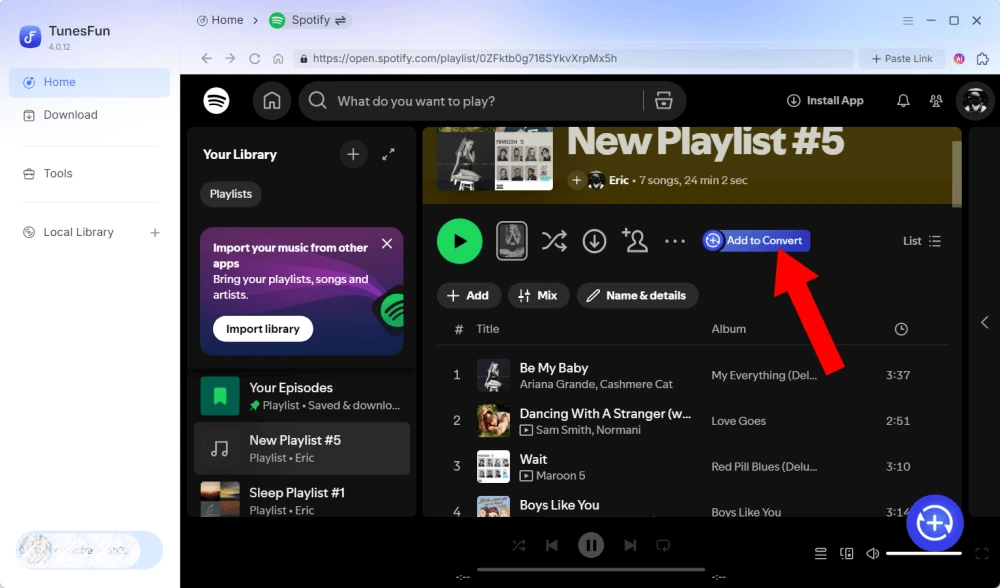Viewport: 1000px width, 588px height.
Task: Click the Add pill button
Action: point(468,296)
